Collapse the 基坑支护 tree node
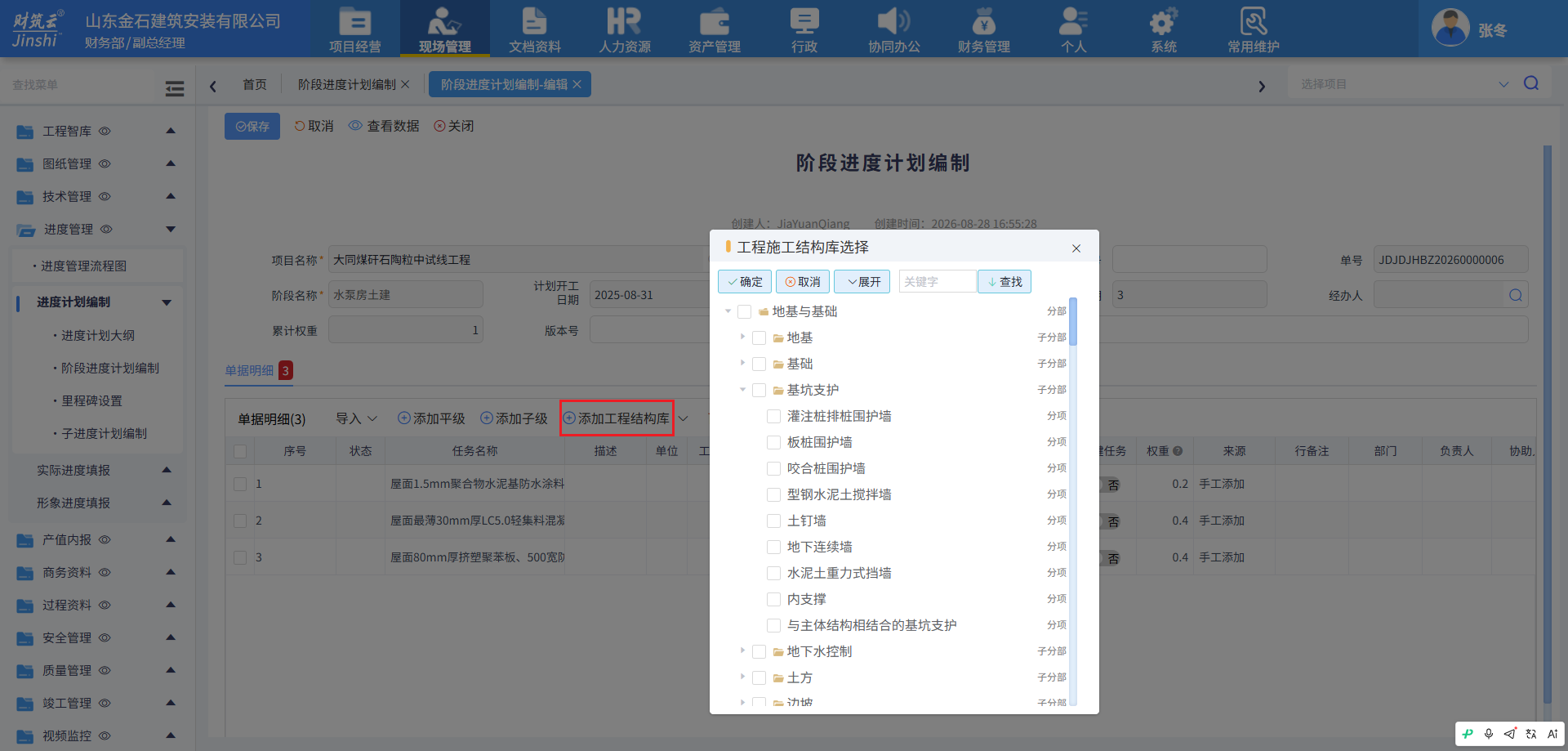Viewport: 1568px width, 751px height. click(x=742, y=390)
